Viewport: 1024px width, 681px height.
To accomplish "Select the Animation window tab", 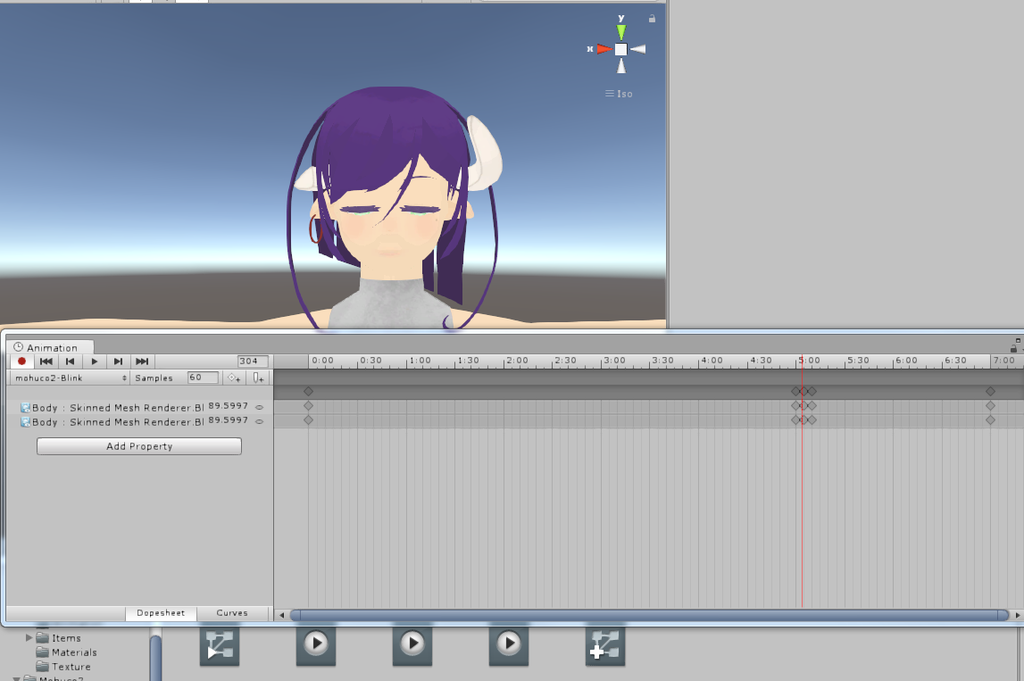I will (x=50, y=347).
